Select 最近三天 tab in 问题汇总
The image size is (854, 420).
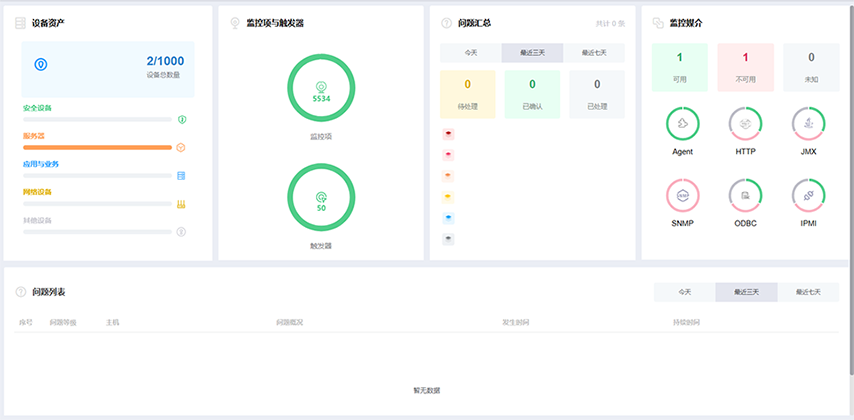[x=533, y=53]
